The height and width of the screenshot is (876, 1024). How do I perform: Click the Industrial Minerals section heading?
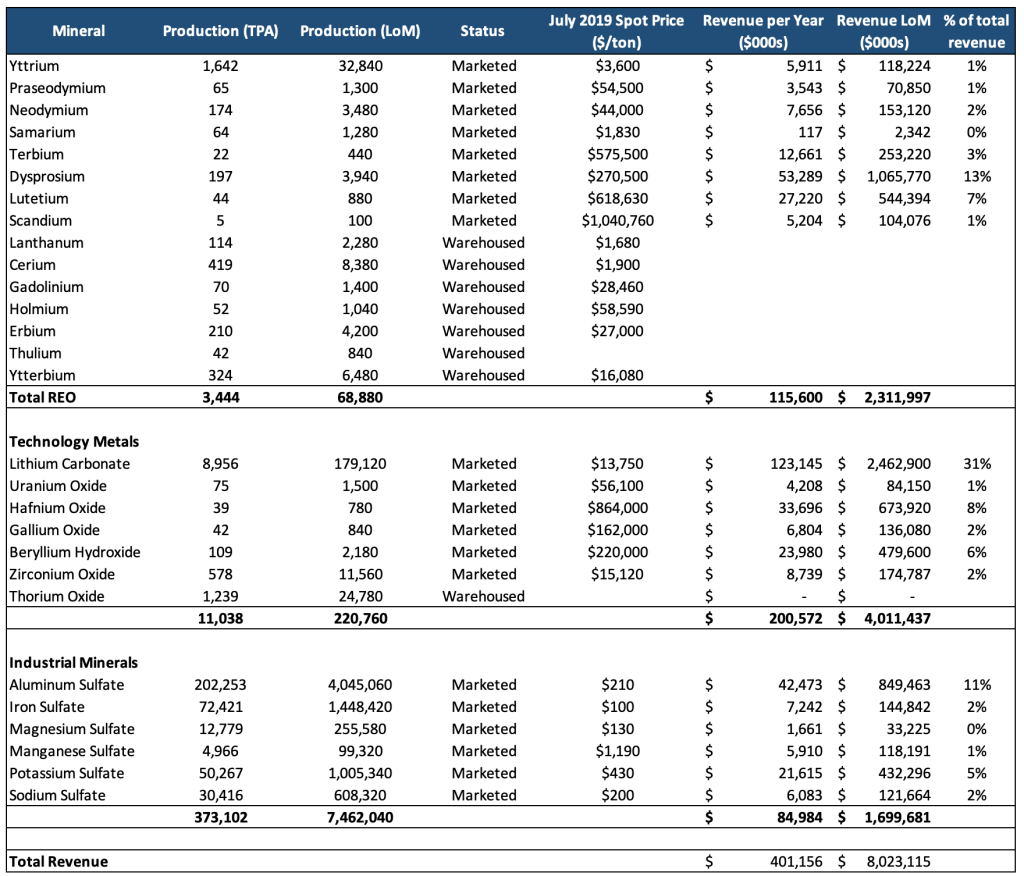(74, 662)
